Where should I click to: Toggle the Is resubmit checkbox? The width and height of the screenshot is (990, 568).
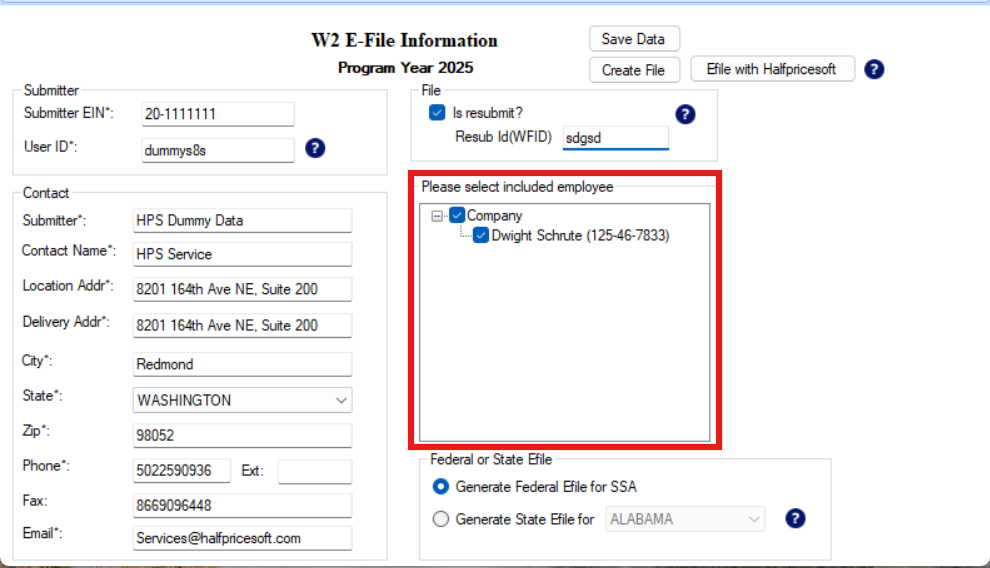click(x=437, y=113)
